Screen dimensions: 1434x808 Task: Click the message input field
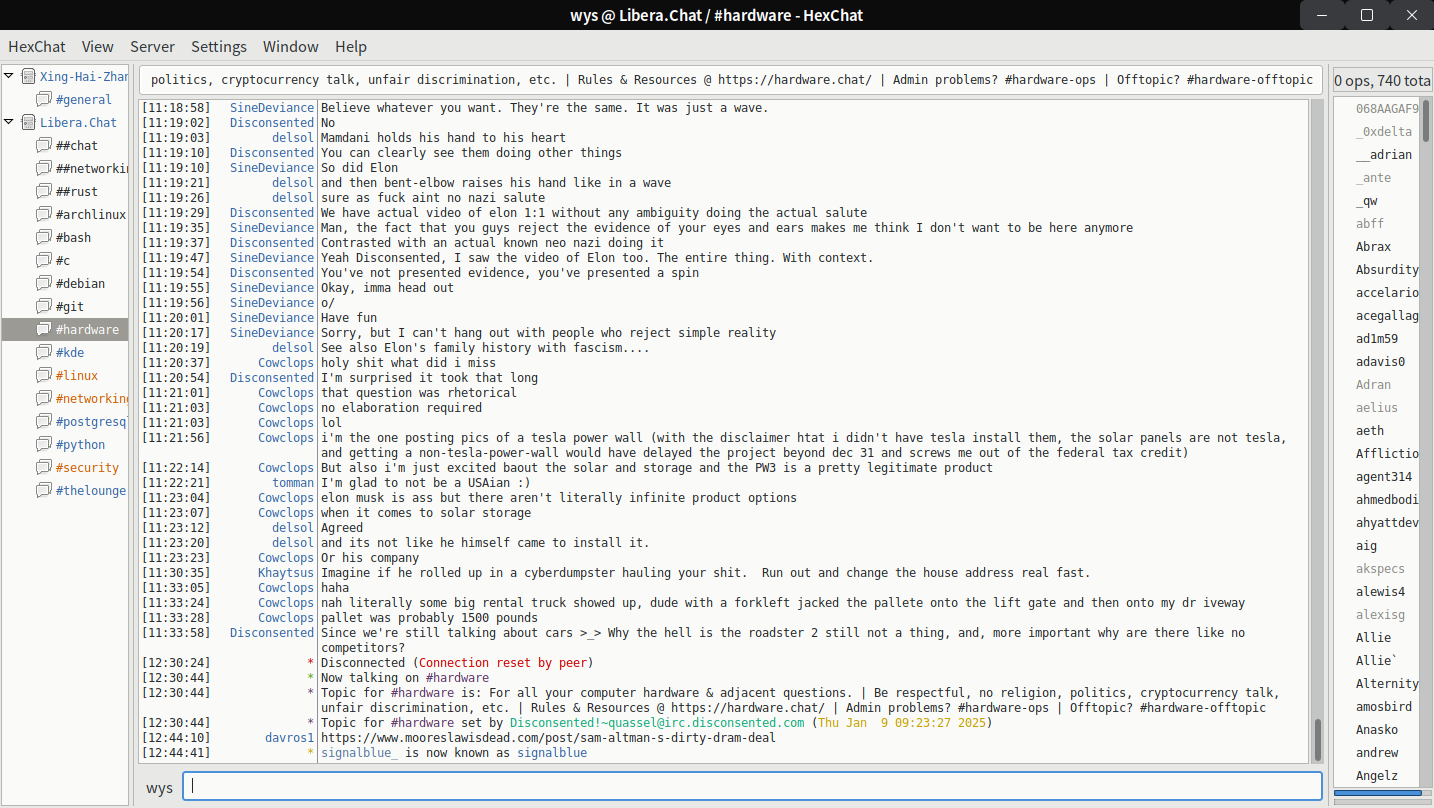click(x=752, y=786)
